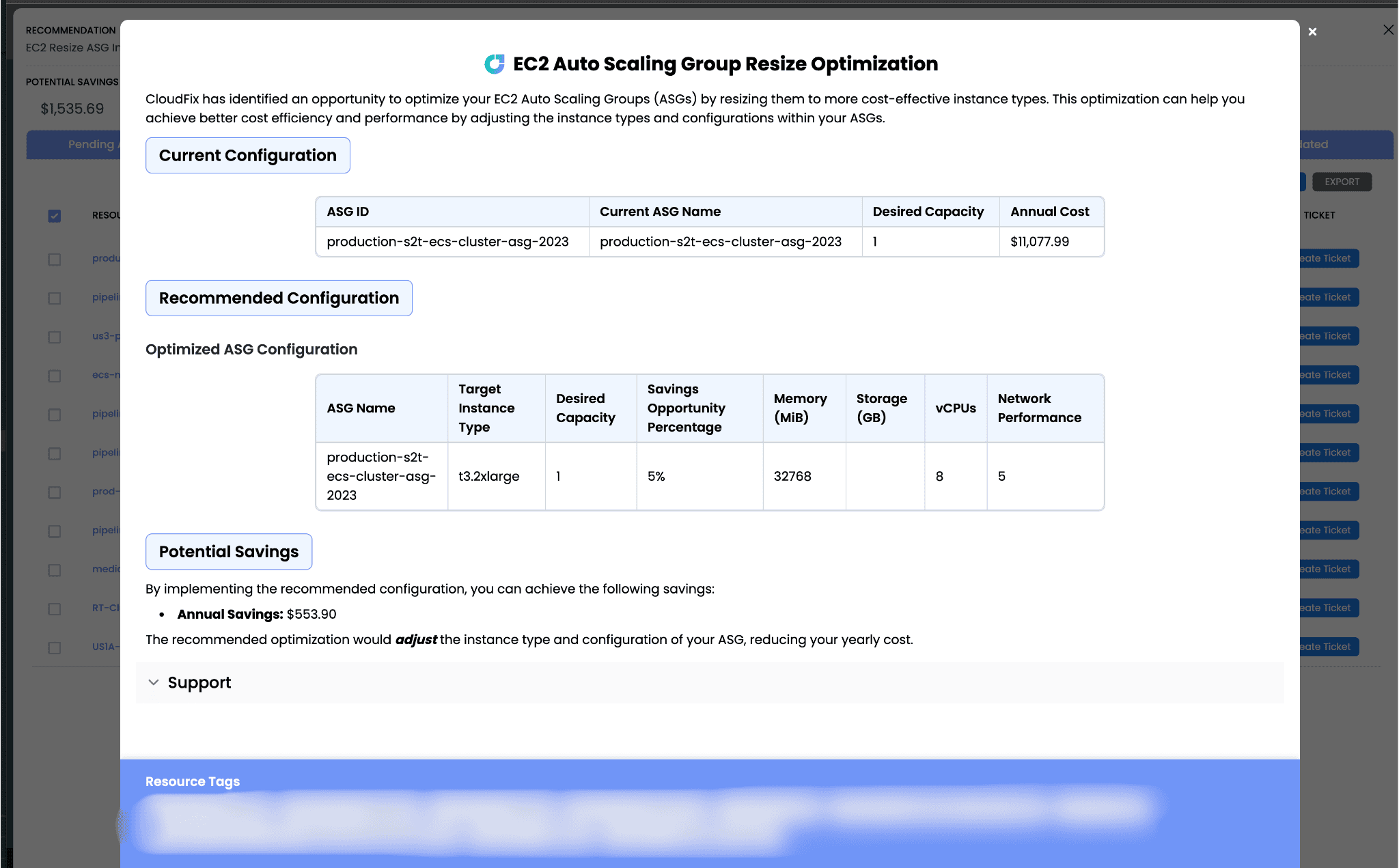Open the Support collapsible section

coord(710,682)
